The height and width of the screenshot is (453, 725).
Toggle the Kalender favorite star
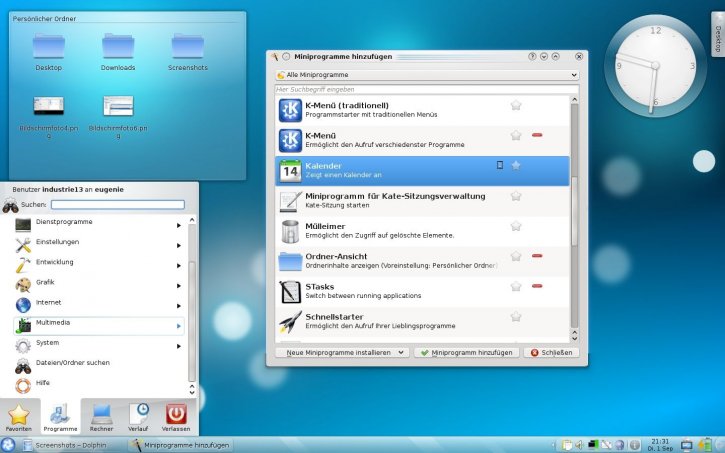pos(516,165)
